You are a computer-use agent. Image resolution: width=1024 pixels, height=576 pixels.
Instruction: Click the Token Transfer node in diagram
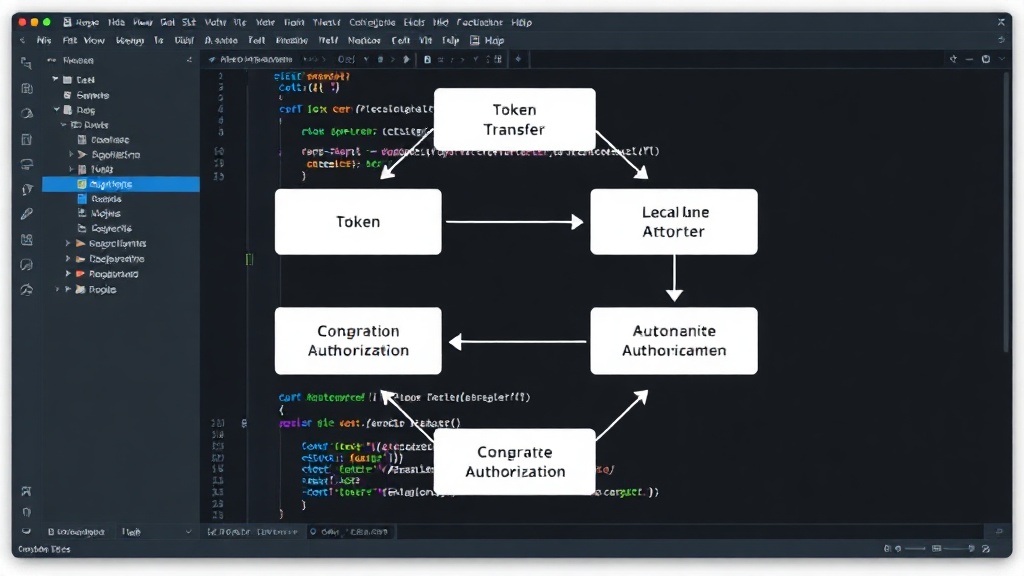point(515,120)
